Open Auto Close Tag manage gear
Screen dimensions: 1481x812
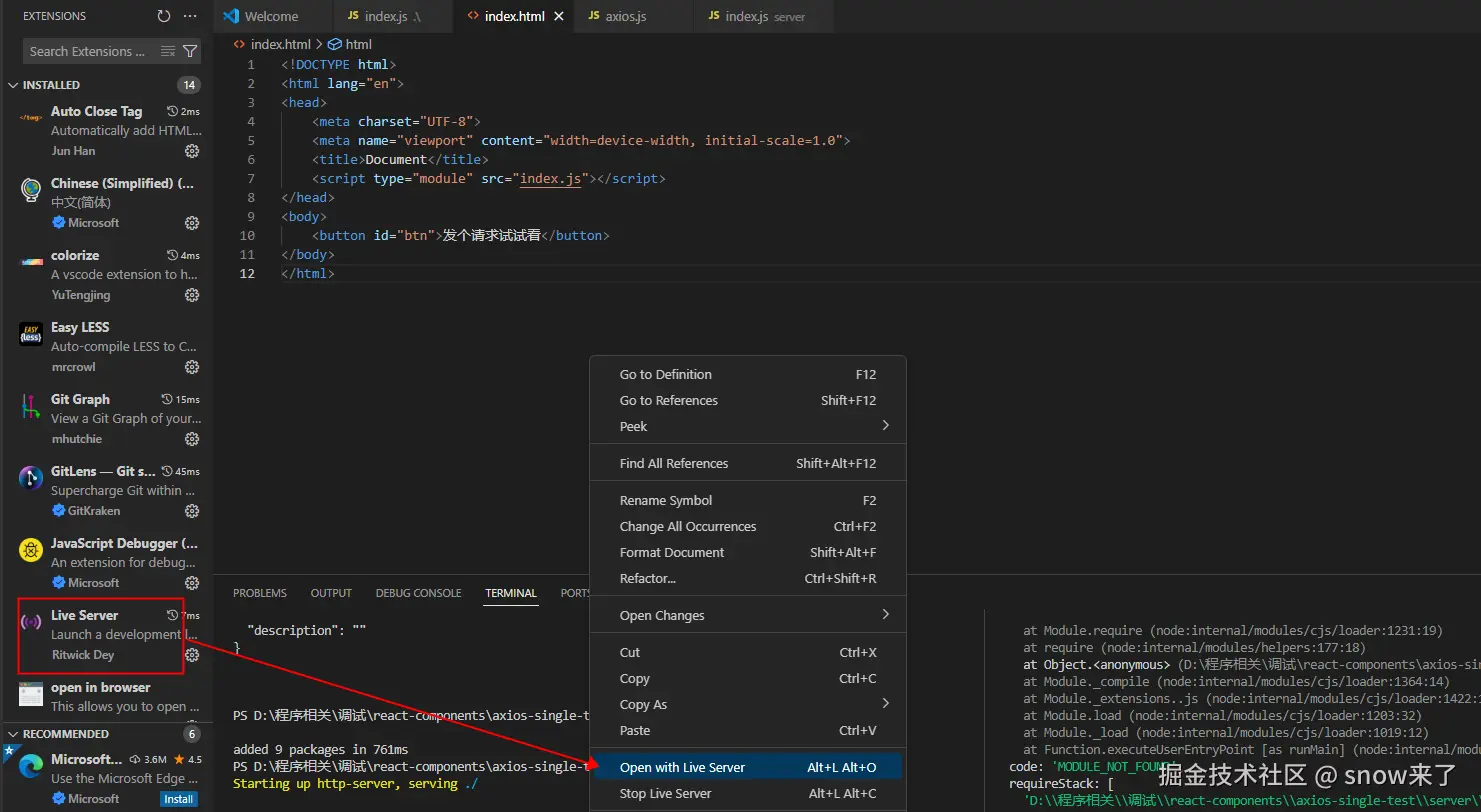pyautogui.click(x=192, y=151)
